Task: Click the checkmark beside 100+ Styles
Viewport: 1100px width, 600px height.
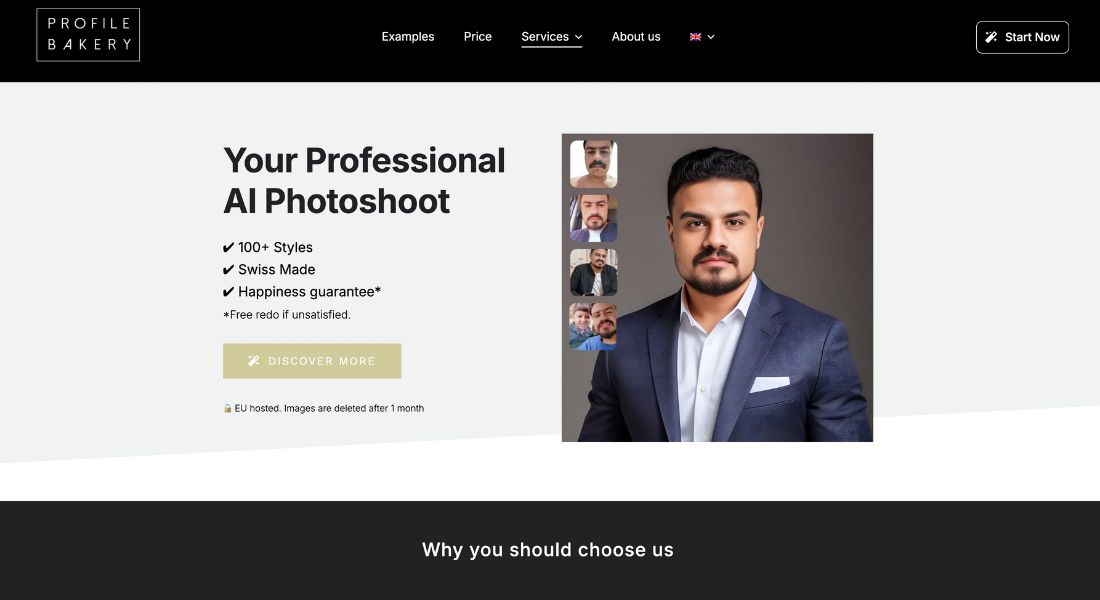Action: click(228, 248)
